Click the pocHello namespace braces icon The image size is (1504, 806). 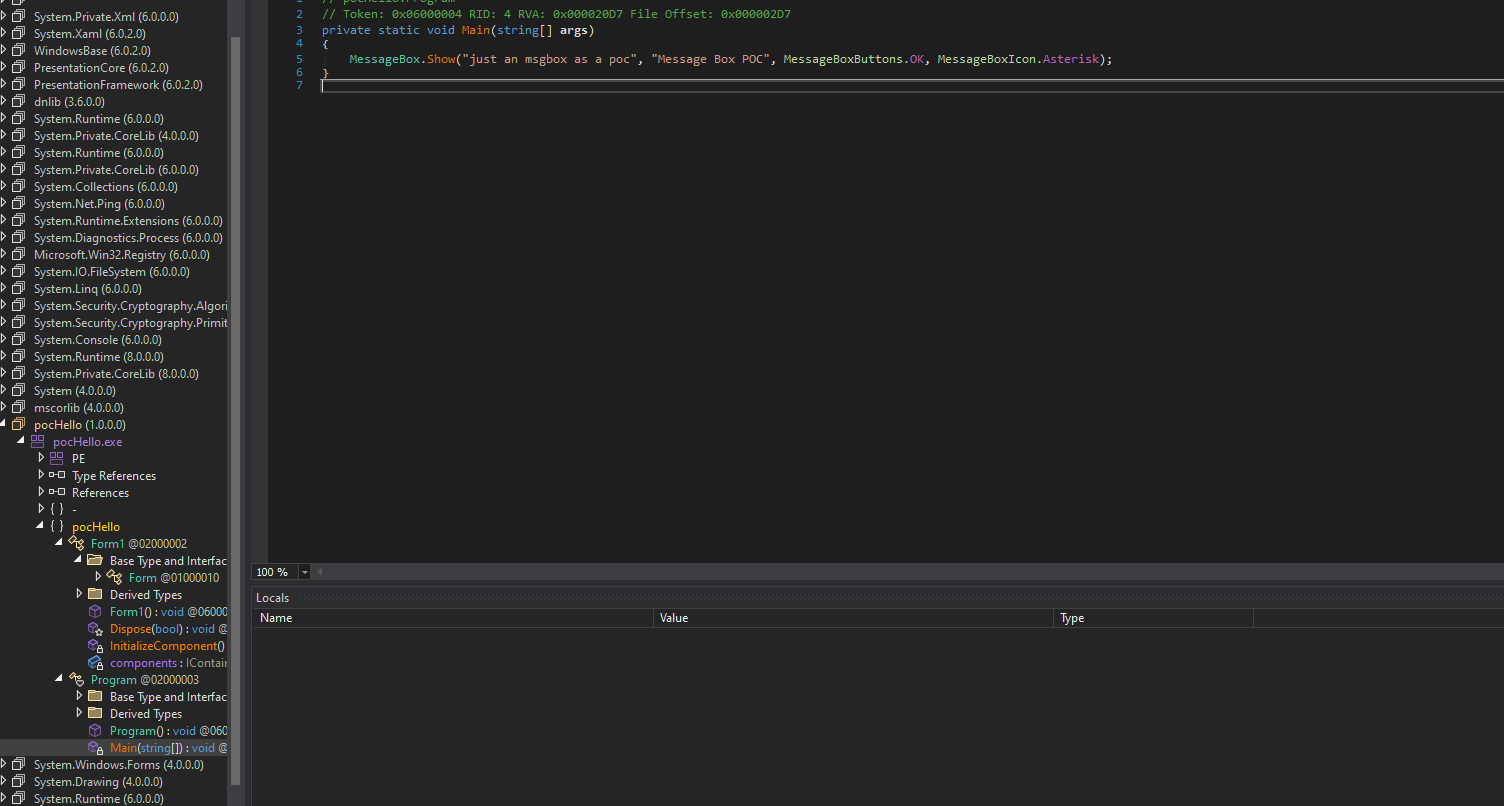click(57, 527)
